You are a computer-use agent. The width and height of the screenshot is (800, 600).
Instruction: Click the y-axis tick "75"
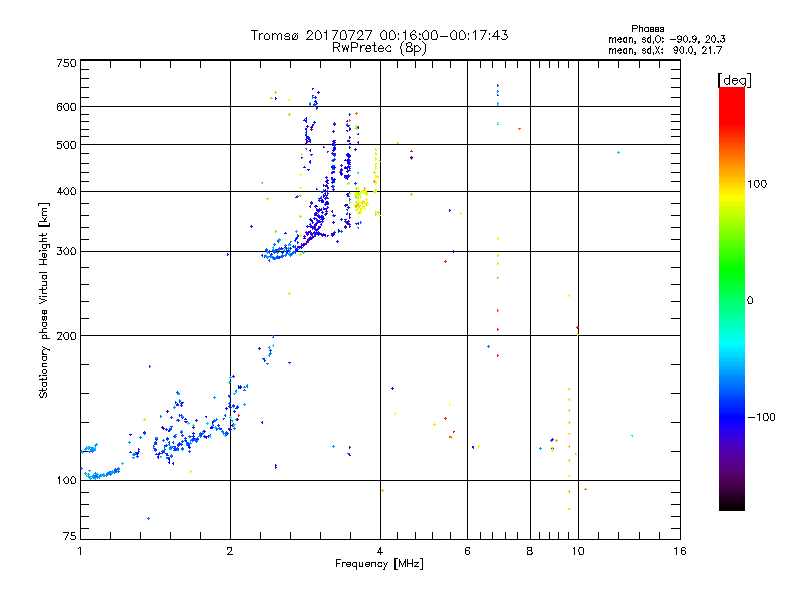tap(70, 536)
